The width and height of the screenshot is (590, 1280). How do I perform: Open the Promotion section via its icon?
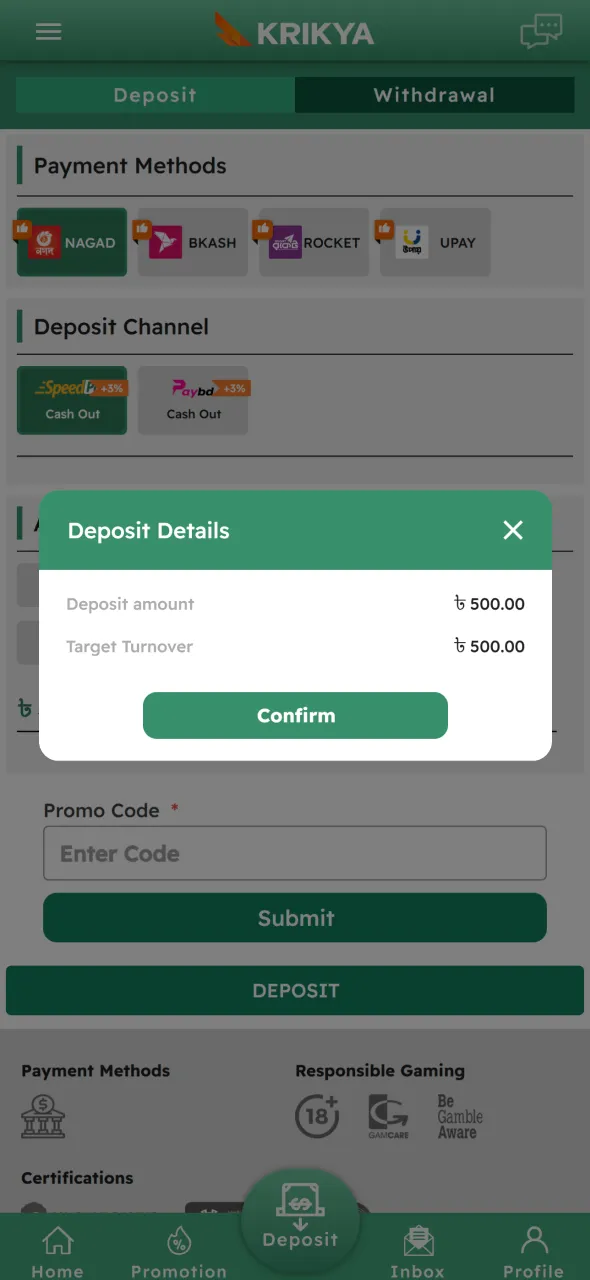[178, 1248]
